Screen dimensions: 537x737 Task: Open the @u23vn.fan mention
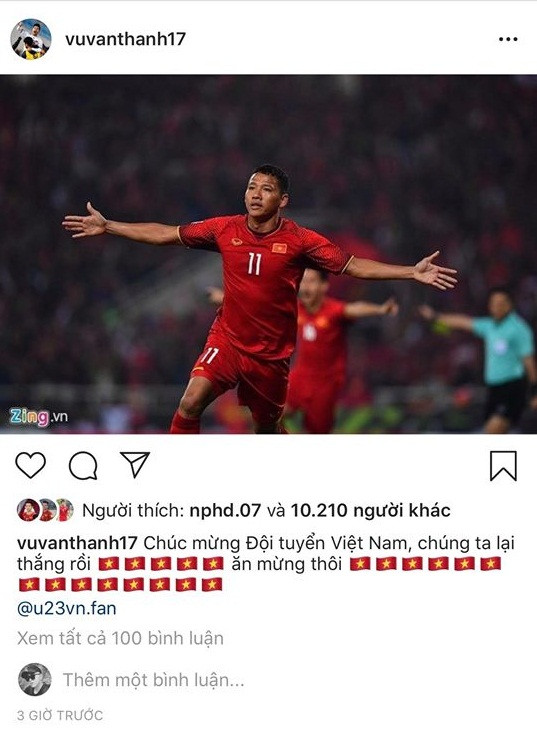click(67, 608)
